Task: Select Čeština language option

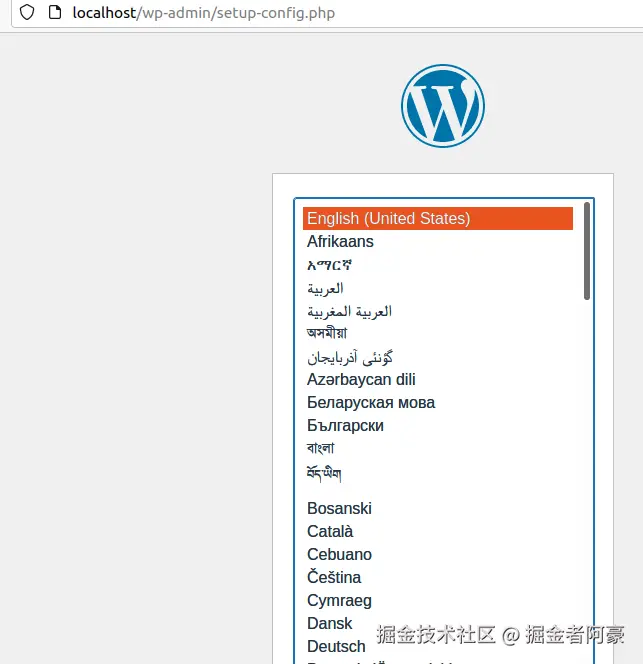Action: pyautogui.click(x=438, y=578)
